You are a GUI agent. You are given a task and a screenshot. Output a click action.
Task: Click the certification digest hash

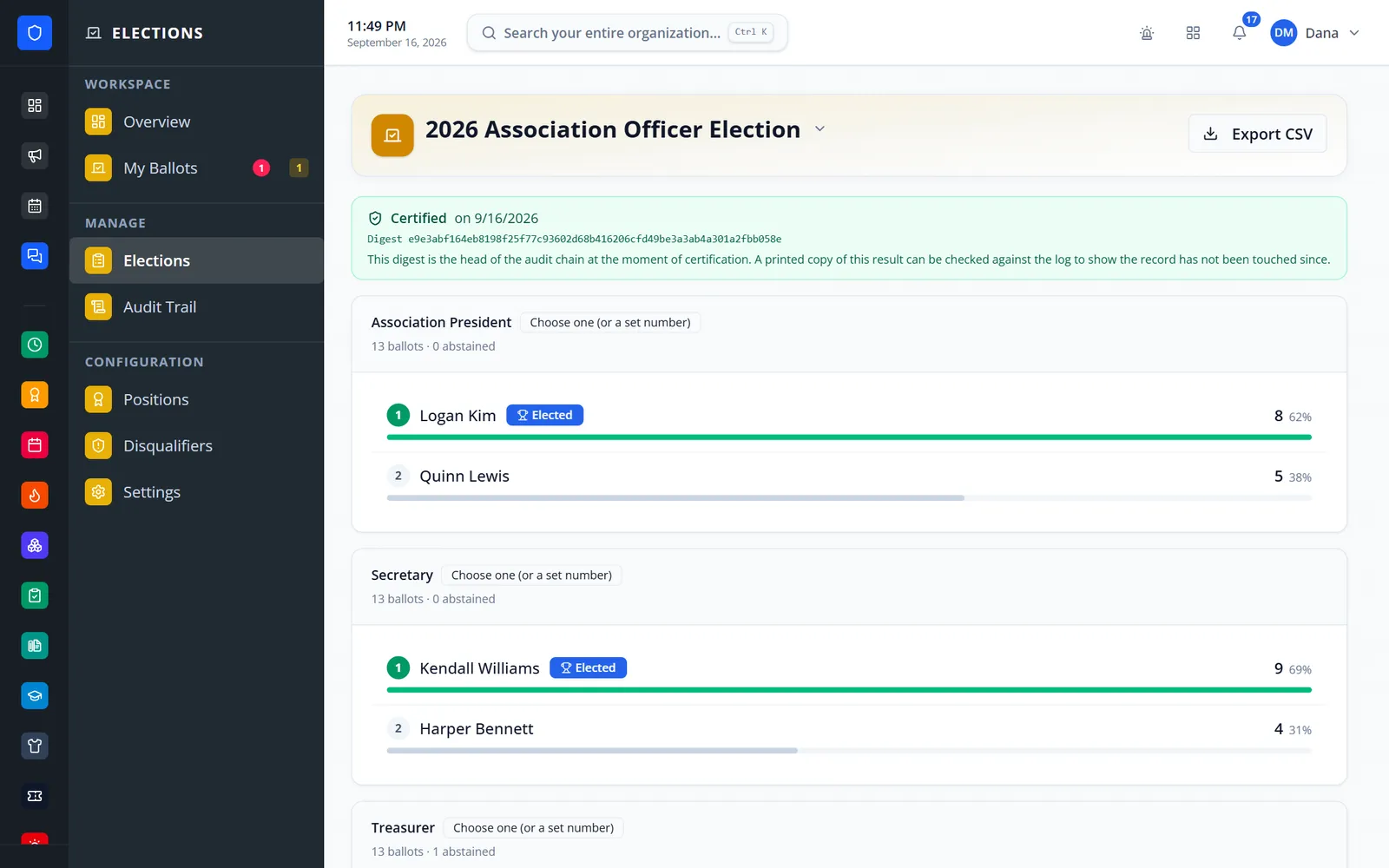pos(595,239)
